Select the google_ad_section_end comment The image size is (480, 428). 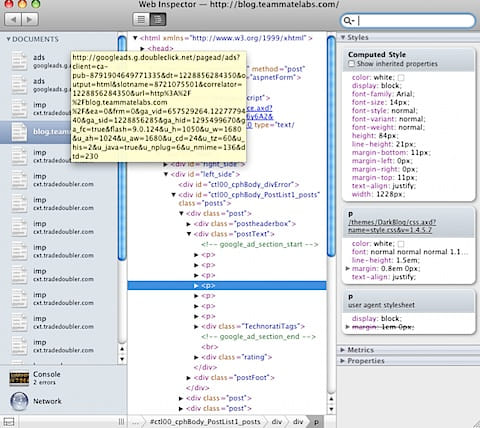(x=258, y=337)
